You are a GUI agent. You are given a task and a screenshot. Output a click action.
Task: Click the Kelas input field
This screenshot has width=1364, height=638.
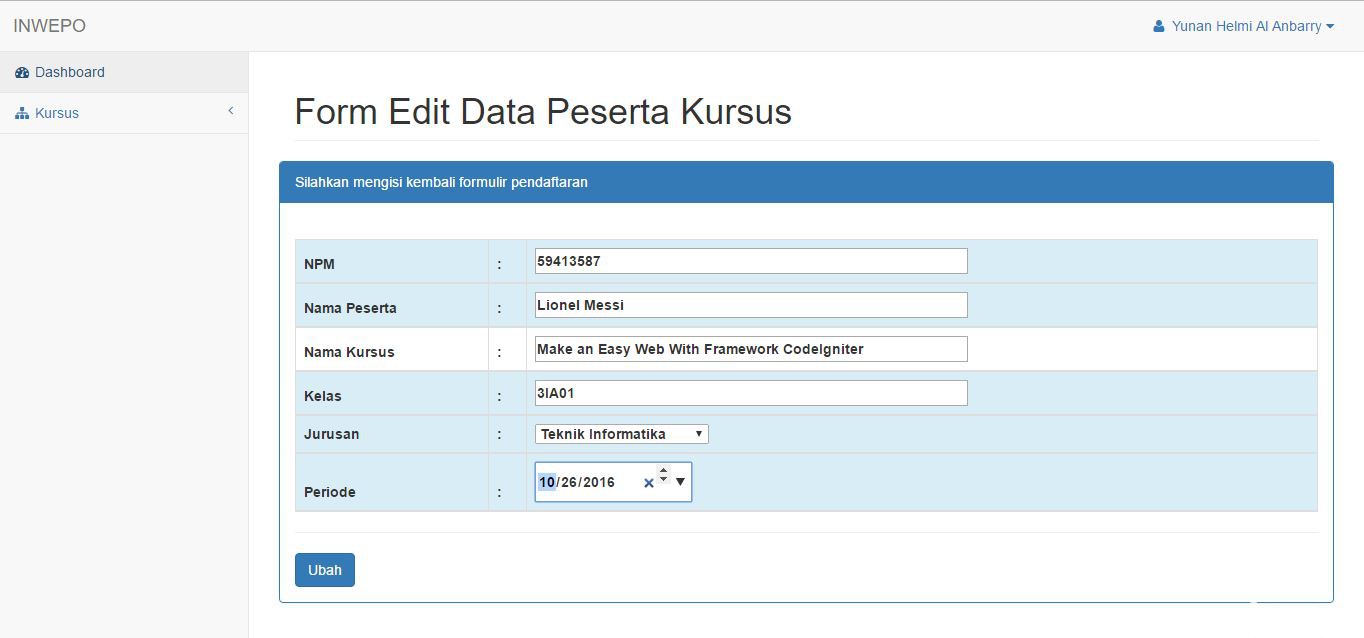[x=748, y=392]
